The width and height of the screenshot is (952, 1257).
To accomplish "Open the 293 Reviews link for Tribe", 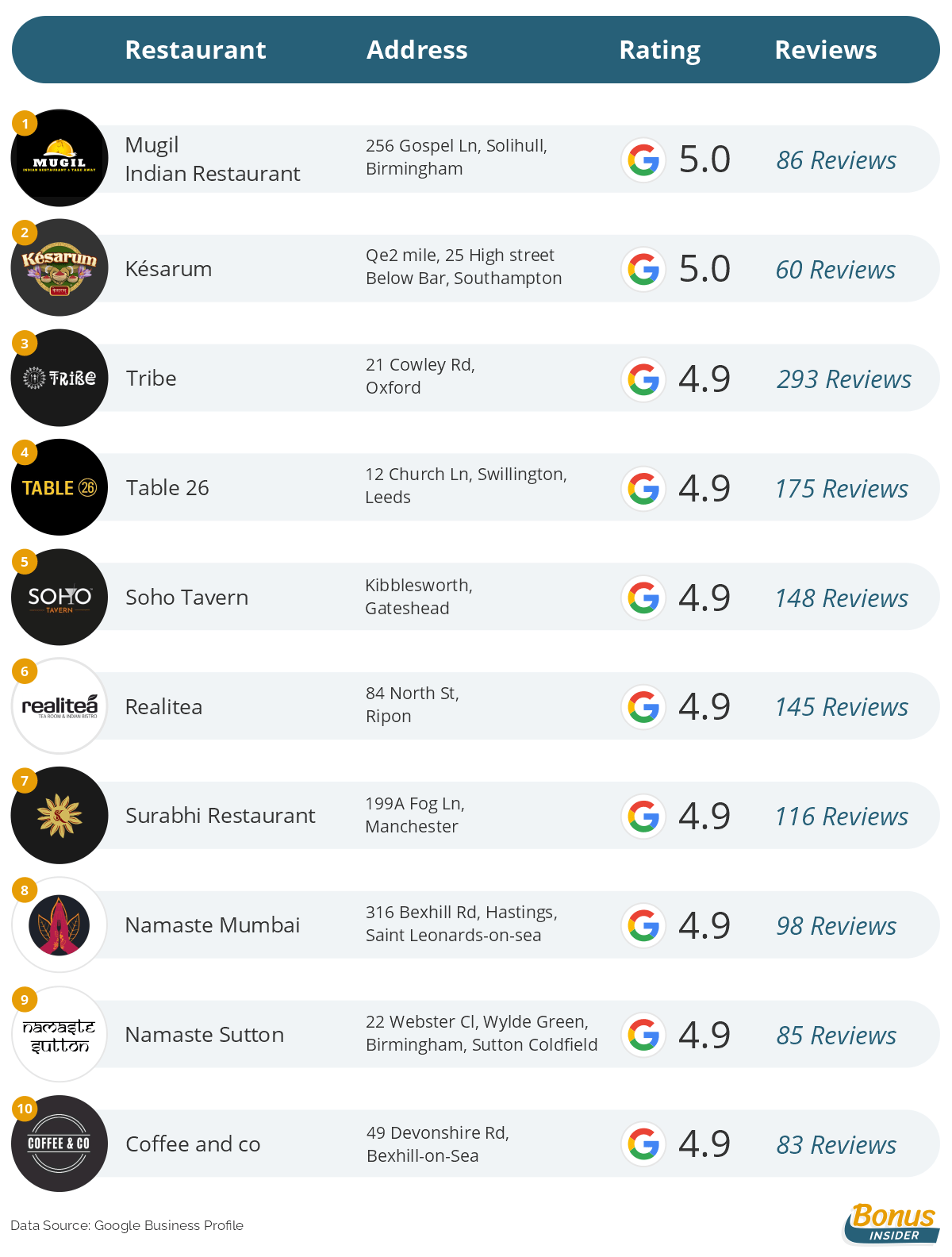I will click(x=844, y=379).
